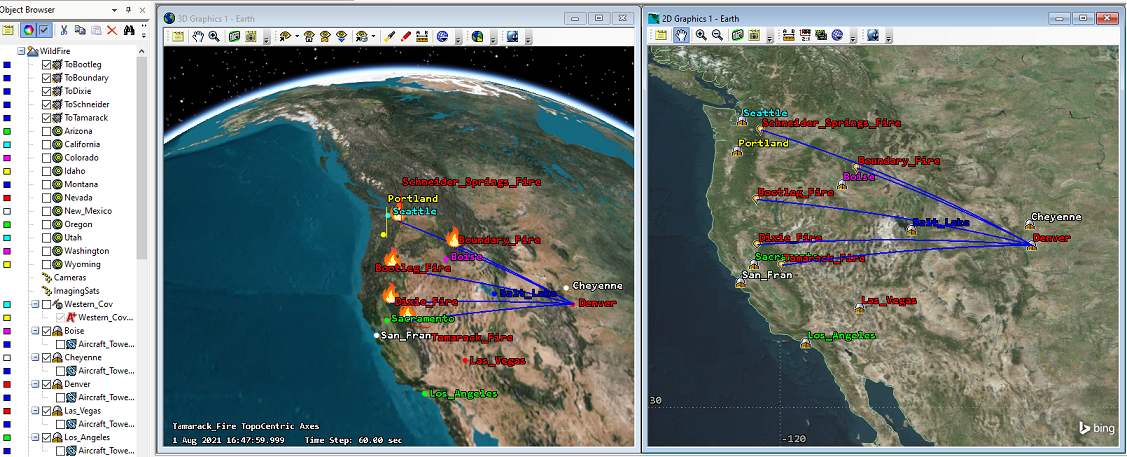The image size is (1127, 457).
Task: Click the green earth icon in 3D Graphics toolbar
Action: click(x=477, y=36)
